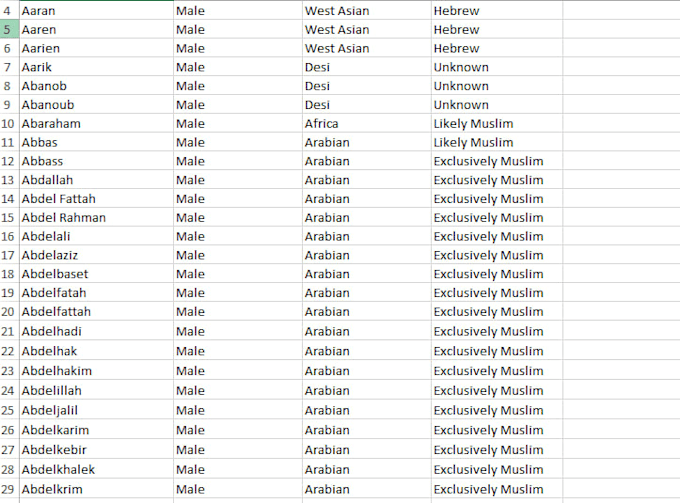Select the Abdelfattah cell
The width and height of the screenshot is (680, 503).
[x=96, y=311]
